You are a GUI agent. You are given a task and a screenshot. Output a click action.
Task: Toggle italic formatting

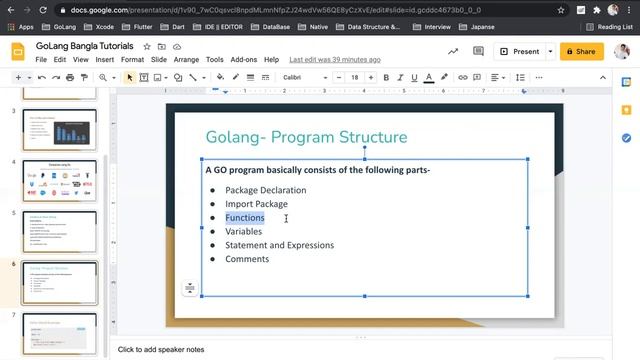[x=400, y=78]
